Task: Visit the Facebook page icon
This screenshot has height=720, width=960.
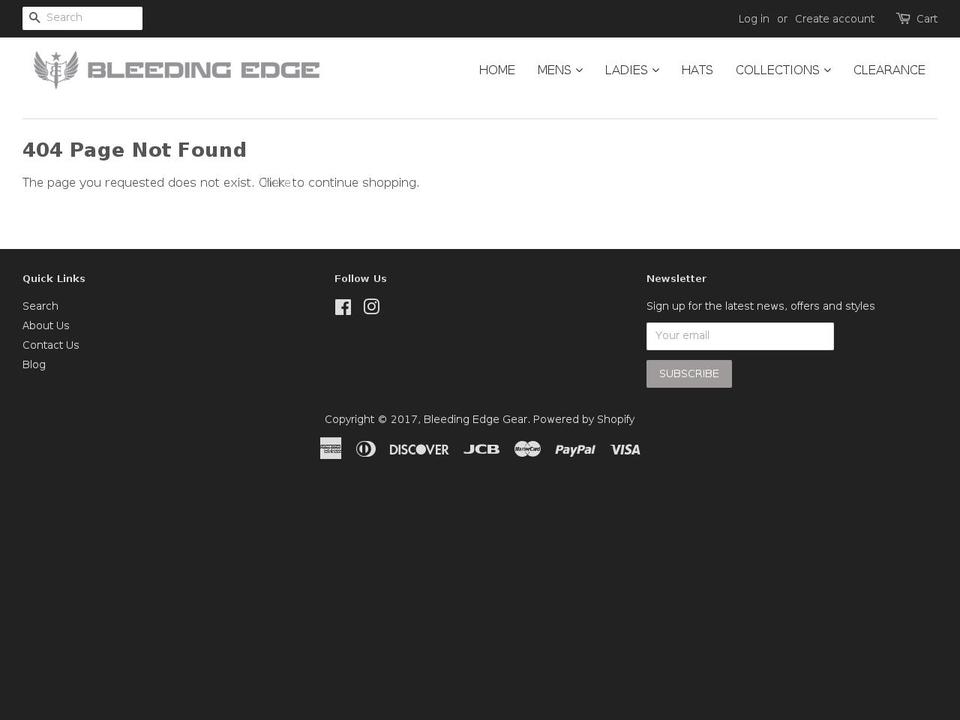Action: (343, 307)
